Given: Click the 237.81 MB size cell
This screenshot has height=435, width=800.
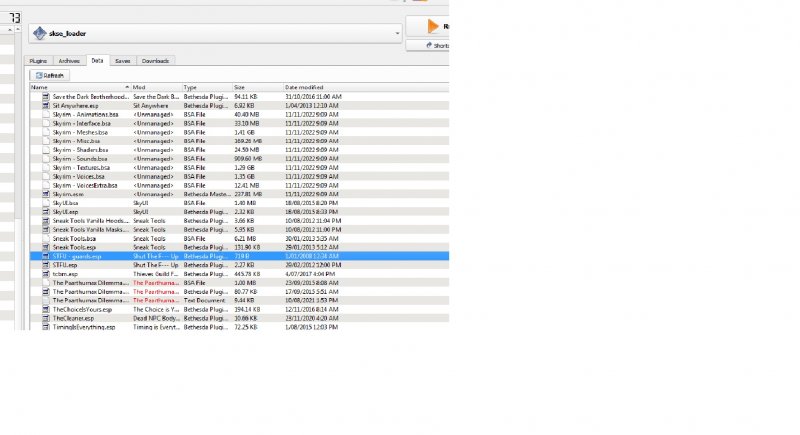Looking at the screenshot, I should point(248,194).
